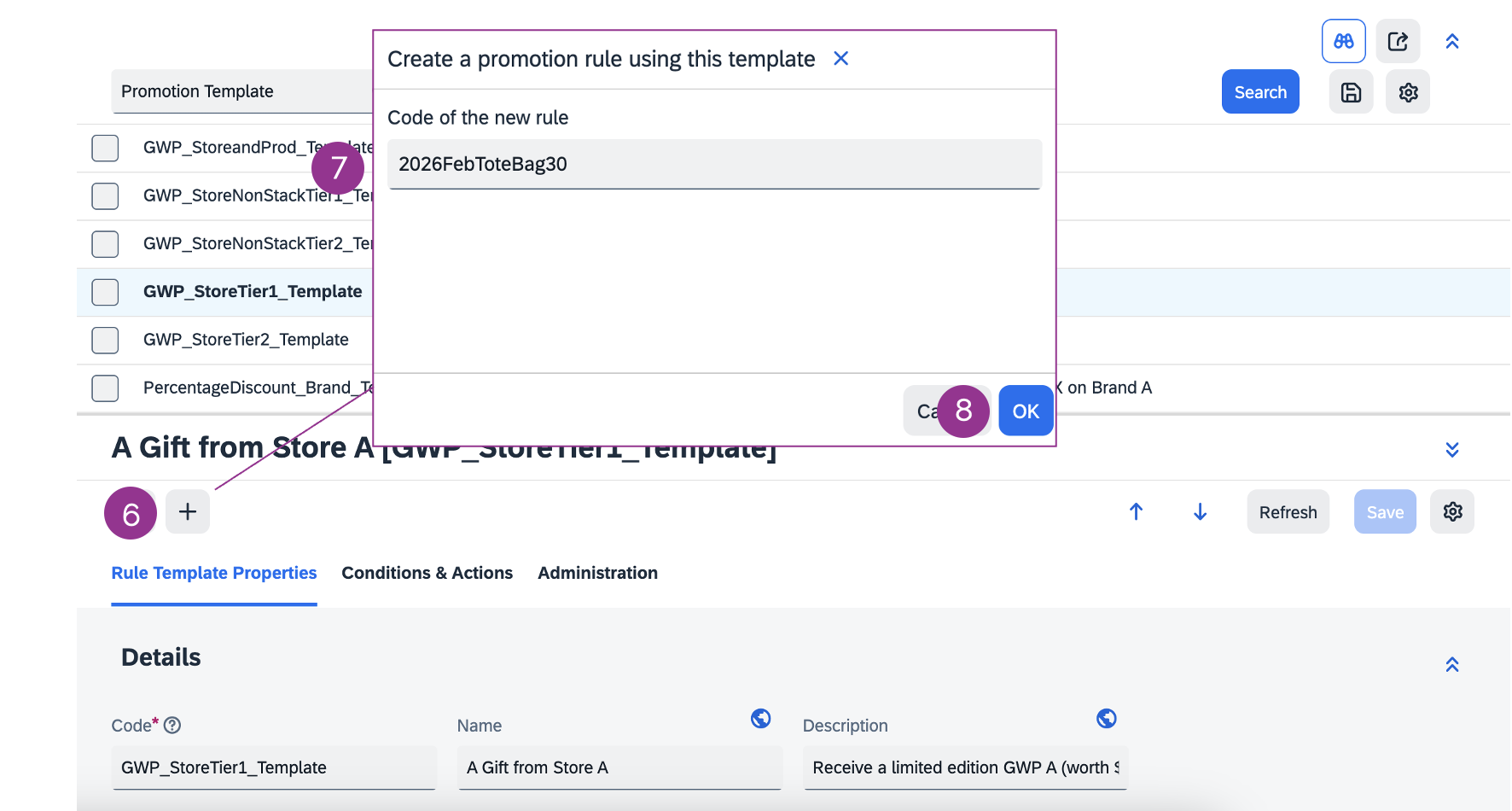Expand the editor area using double-down chevron

[x=1451, y=449]
